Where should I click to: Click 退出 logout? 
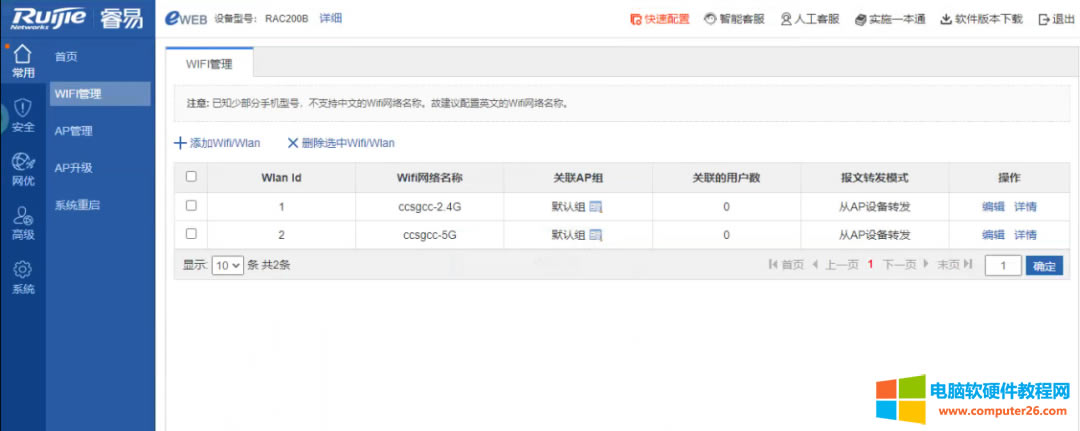tap(1056, 19)
